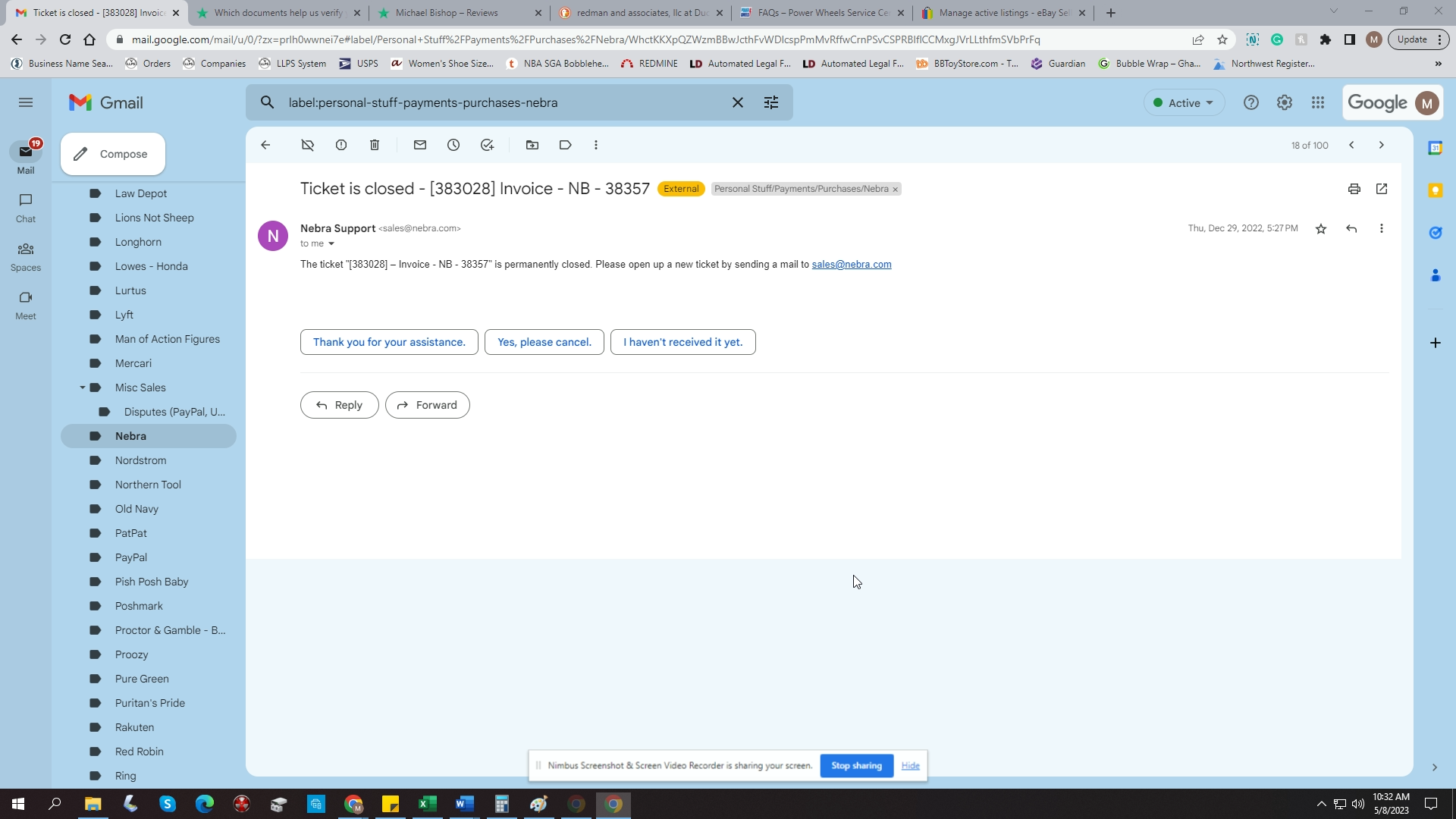Expand the 'to me' recipient details
The width and height of the screenshot is (1456, 819).
tap(331, 244)
